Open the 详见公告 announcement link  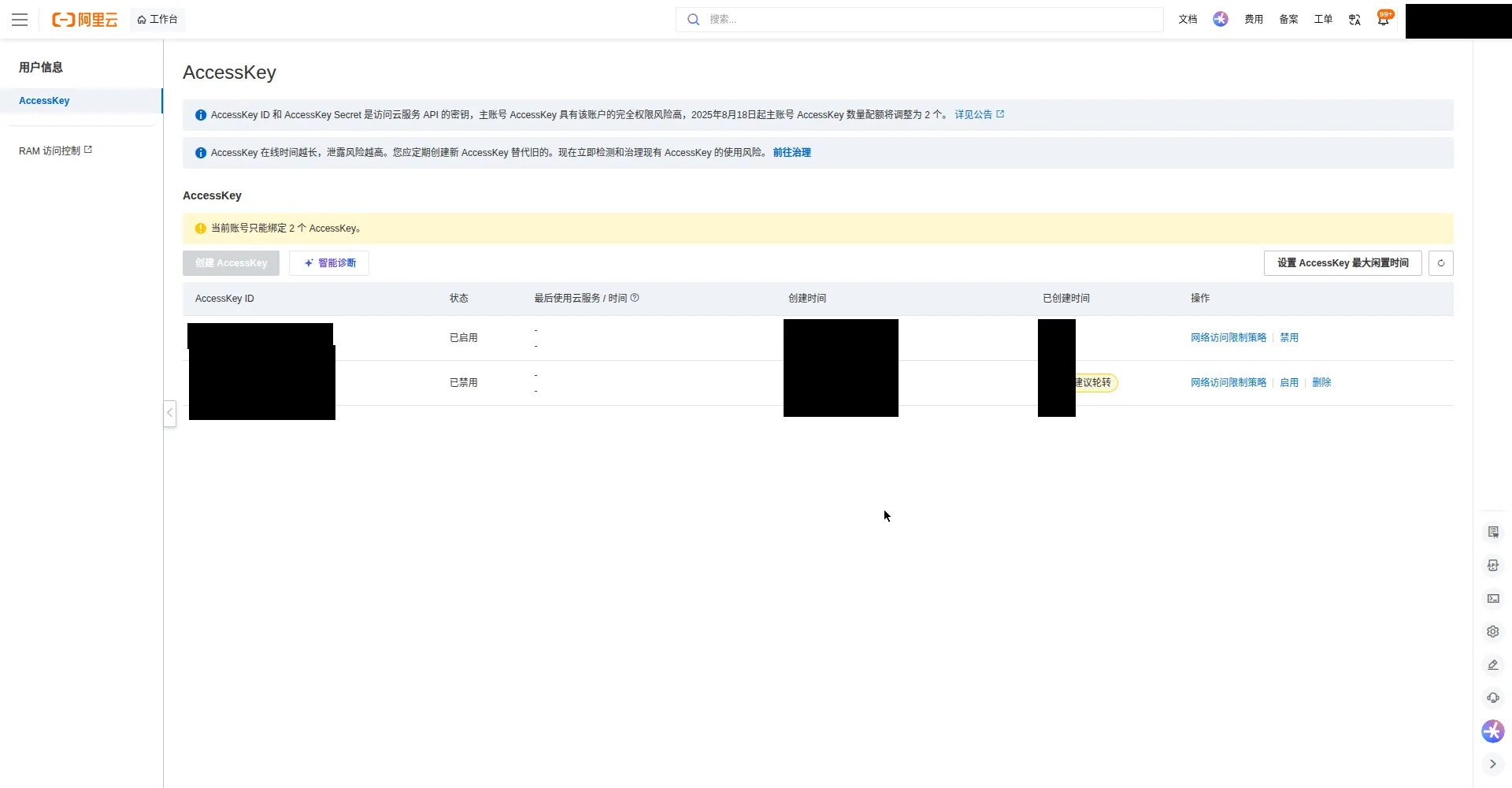point(979,114)
